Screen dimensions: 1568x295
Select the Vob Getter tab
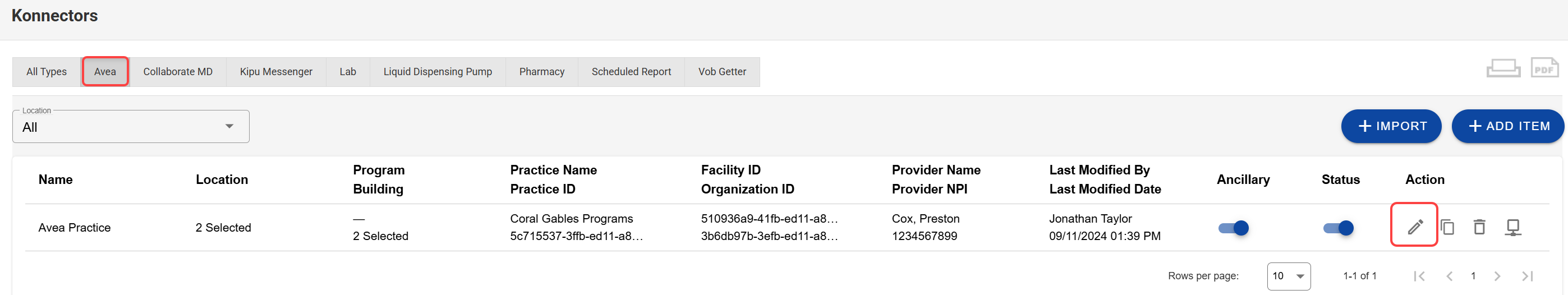coord(721,72)
